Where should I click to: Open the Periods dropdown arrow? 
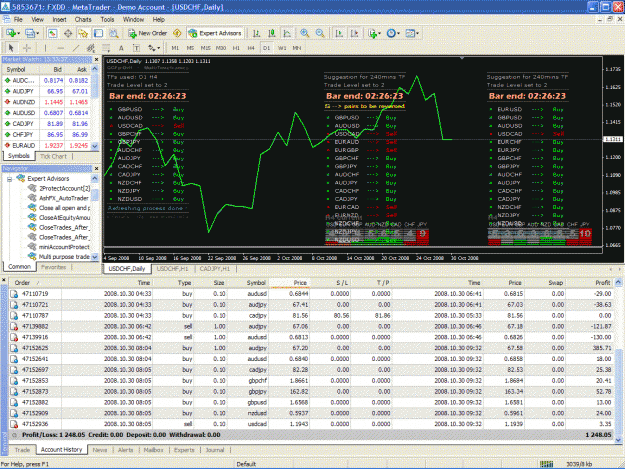click(398, 33)
